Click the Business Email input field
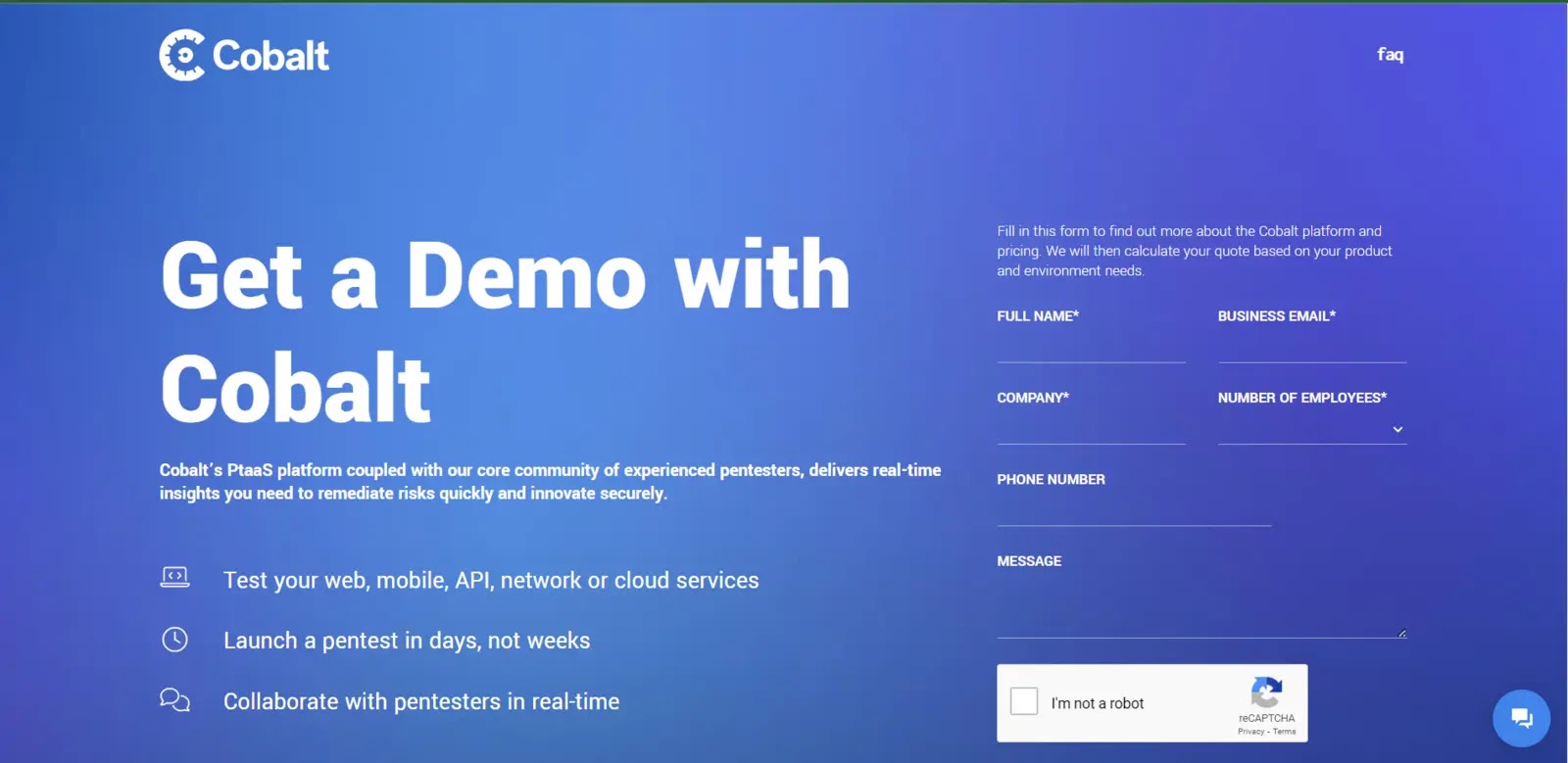1568x763 pixels. (1312, 346)
